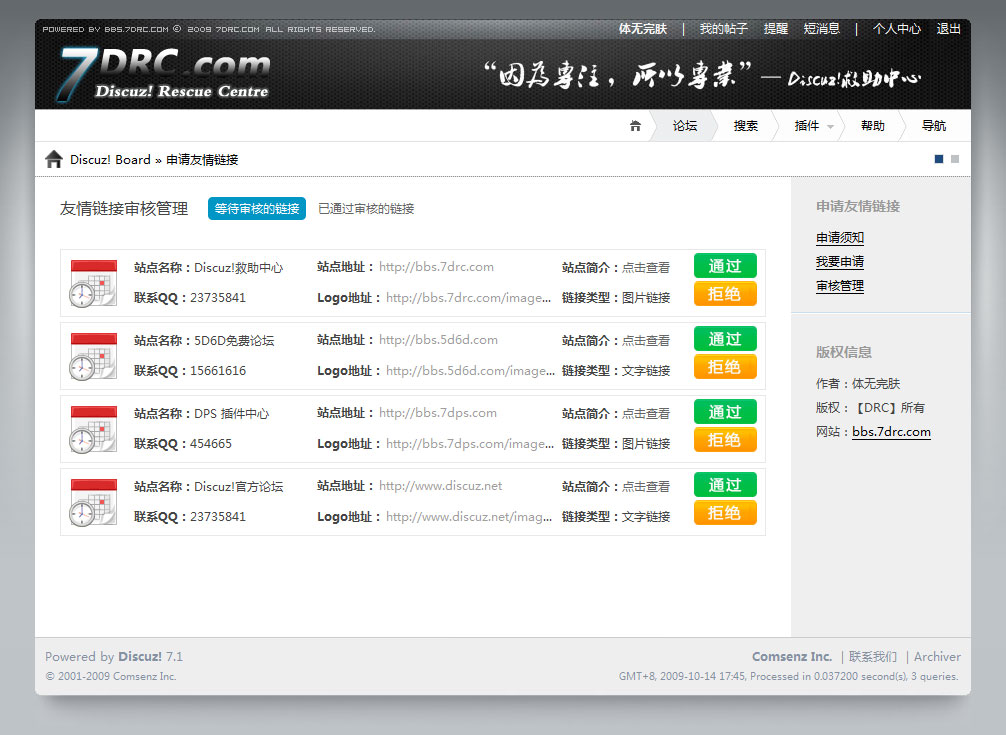Open 联系我们 footer link

coord(873,657)
